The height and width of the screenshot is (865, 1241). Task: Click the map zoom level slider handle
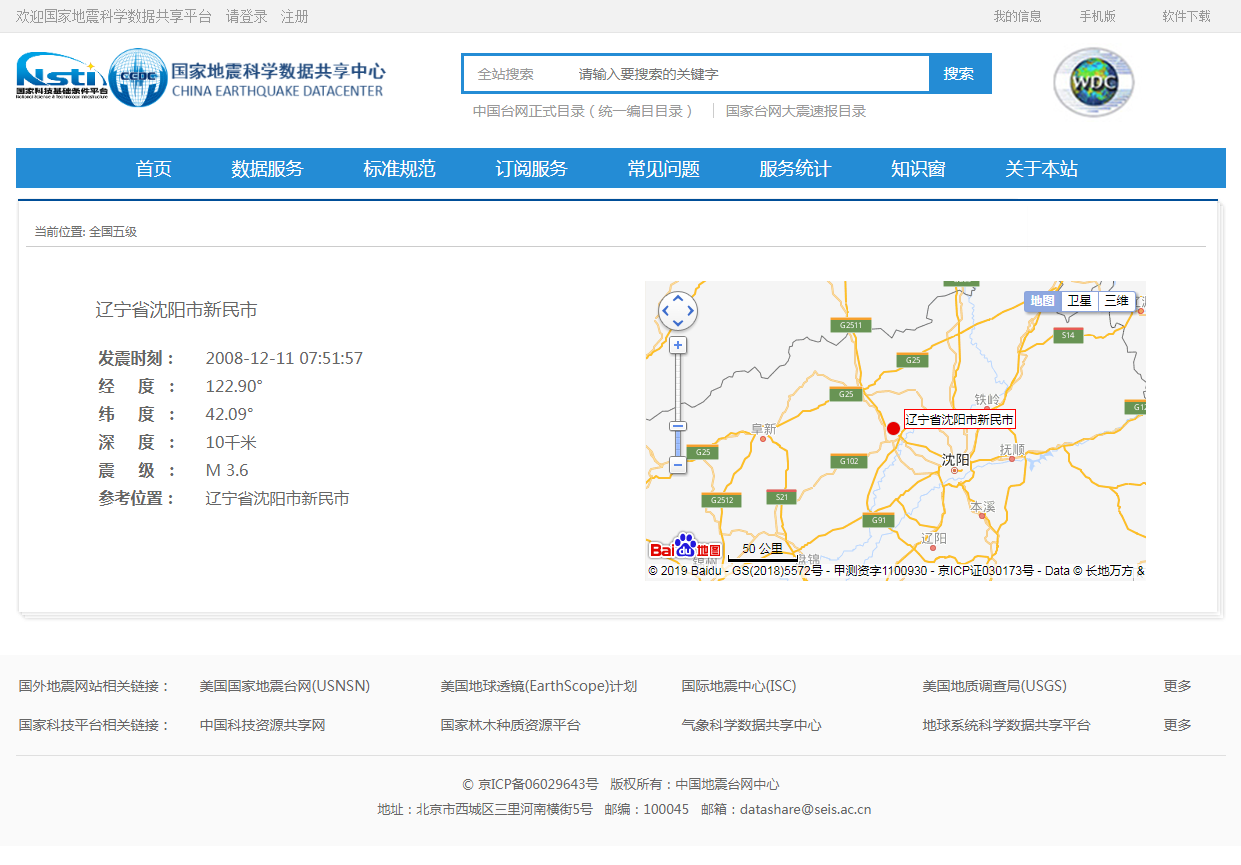(678, 426)
